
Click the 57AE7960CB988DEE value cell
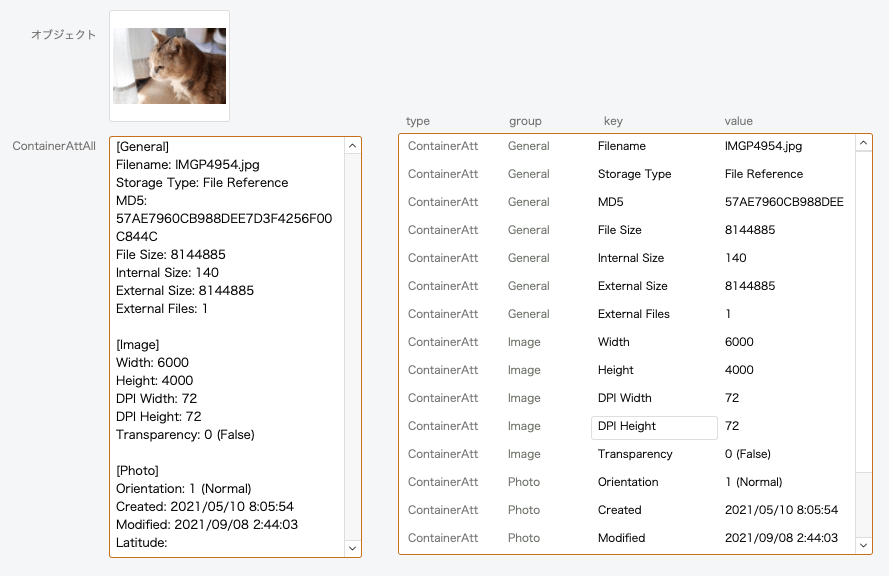[x=784, y=202]
